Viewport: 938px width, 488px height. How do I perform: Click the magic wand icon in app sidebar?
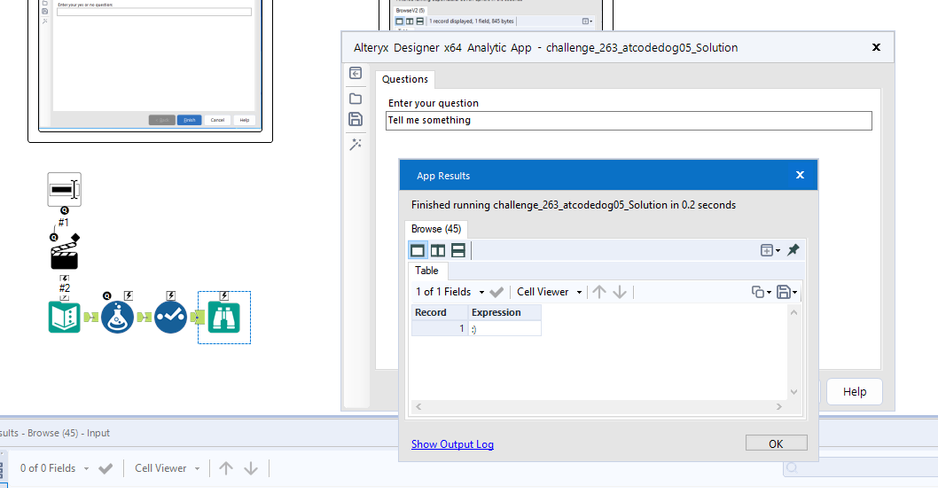pyautogui.click(x=355, y=144)
